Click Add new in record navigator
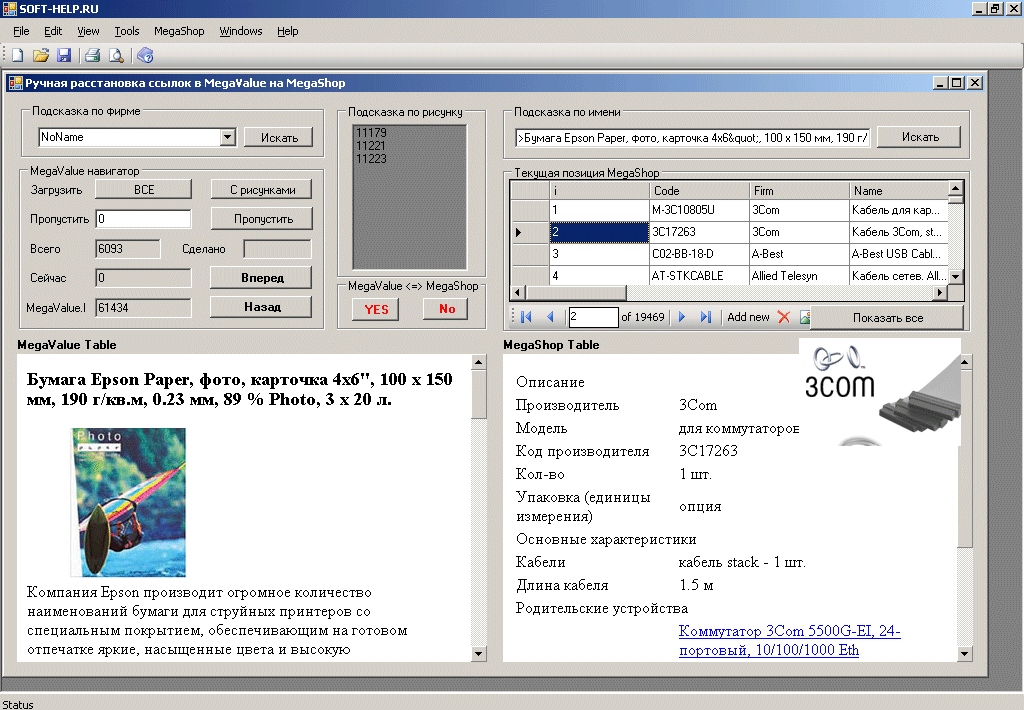Viewport: 1024px width, 710px height. pyautogui.click(x=748, y=317)
